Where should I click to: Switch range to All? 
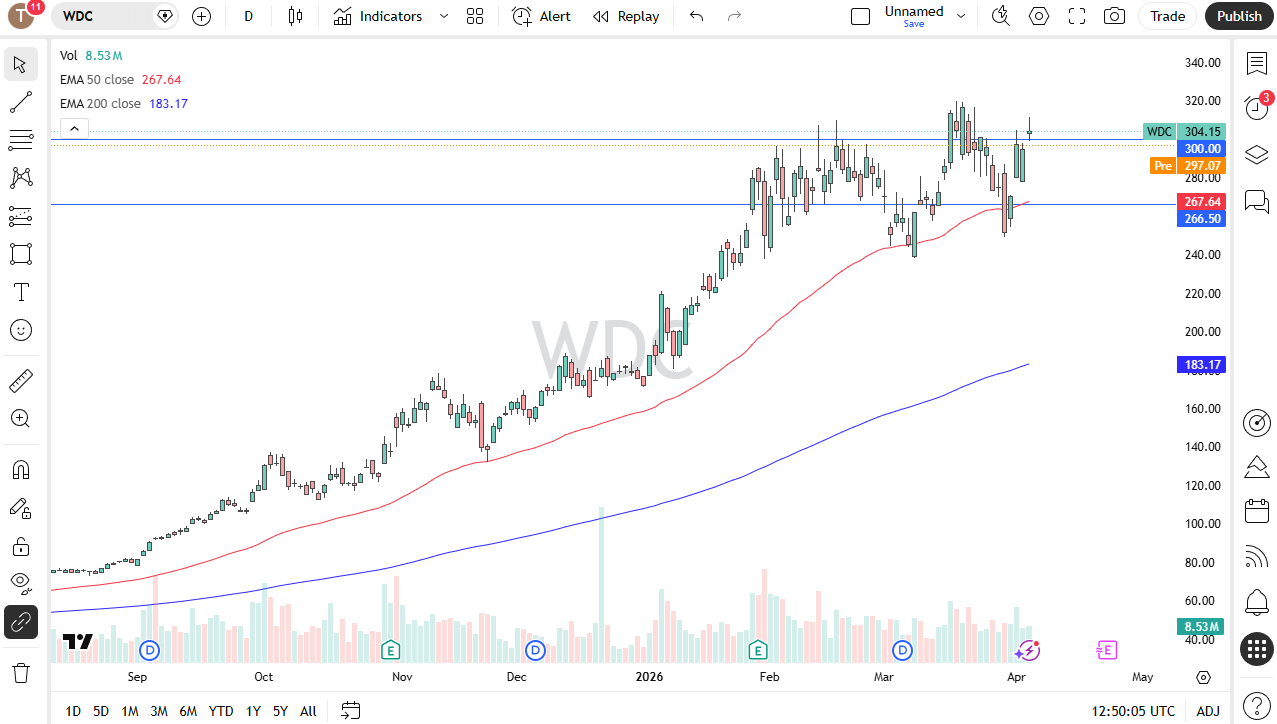coord(308,711)
